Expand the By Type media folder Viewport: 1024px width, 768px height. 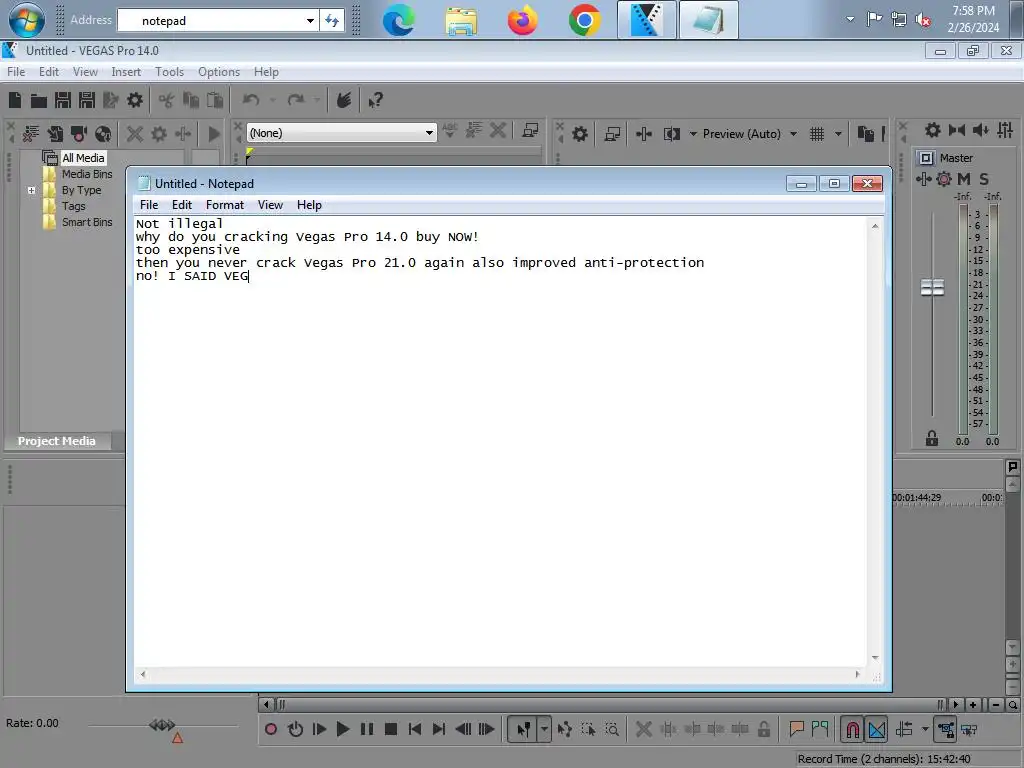(x=31, y=190)
